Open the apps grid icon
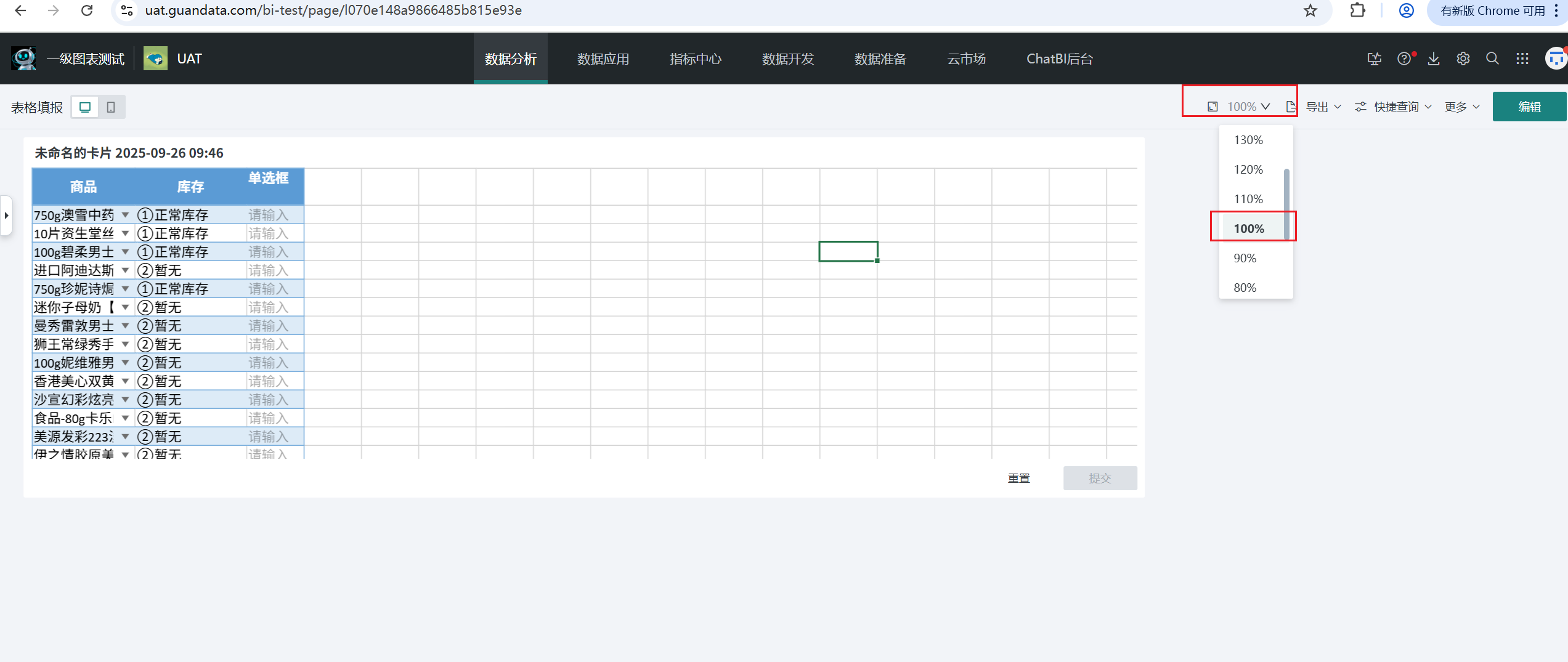Viewport: 1568px width, 662px height. point(1522,59)
